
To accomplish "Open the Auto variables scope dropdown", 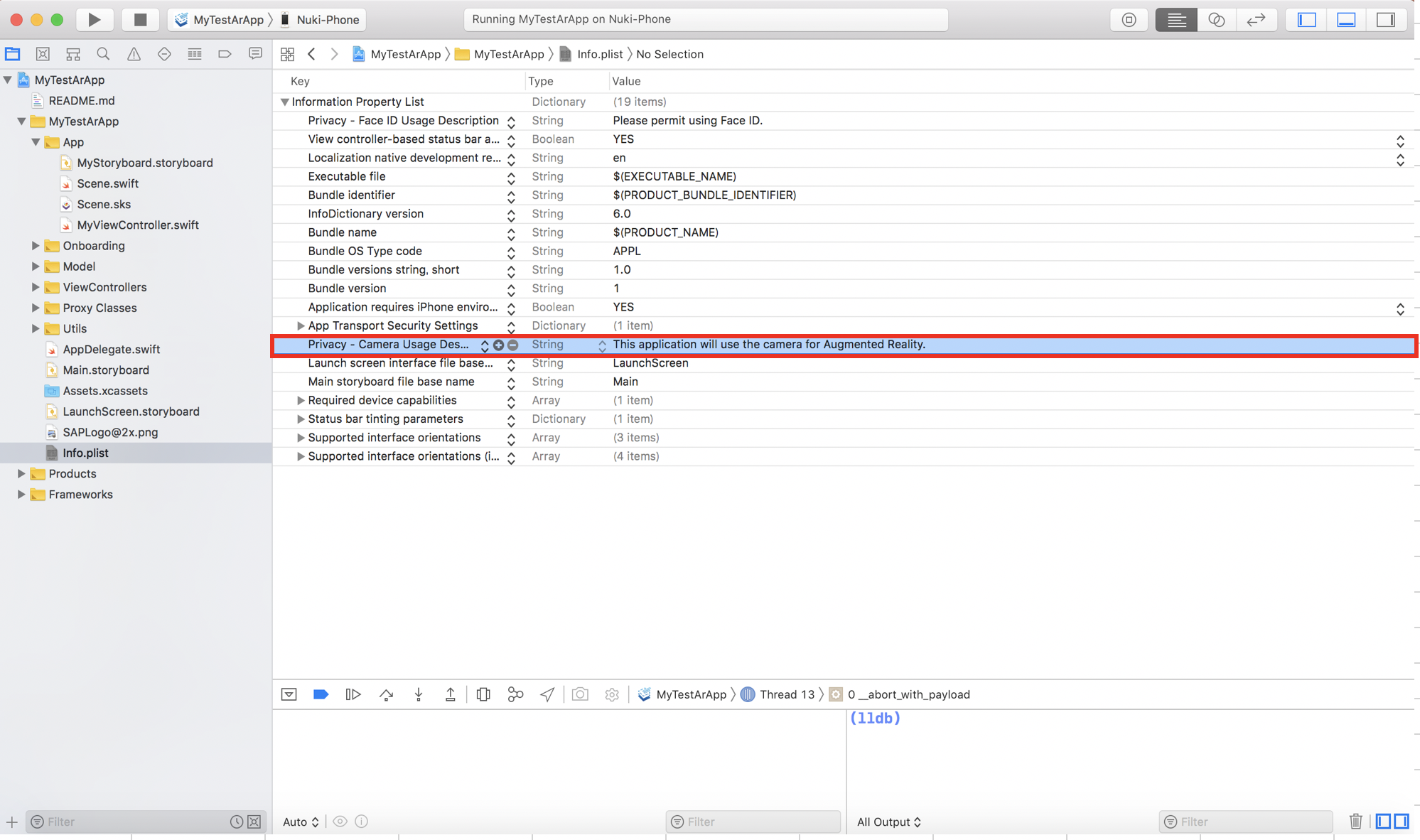I will click(301, 822).
